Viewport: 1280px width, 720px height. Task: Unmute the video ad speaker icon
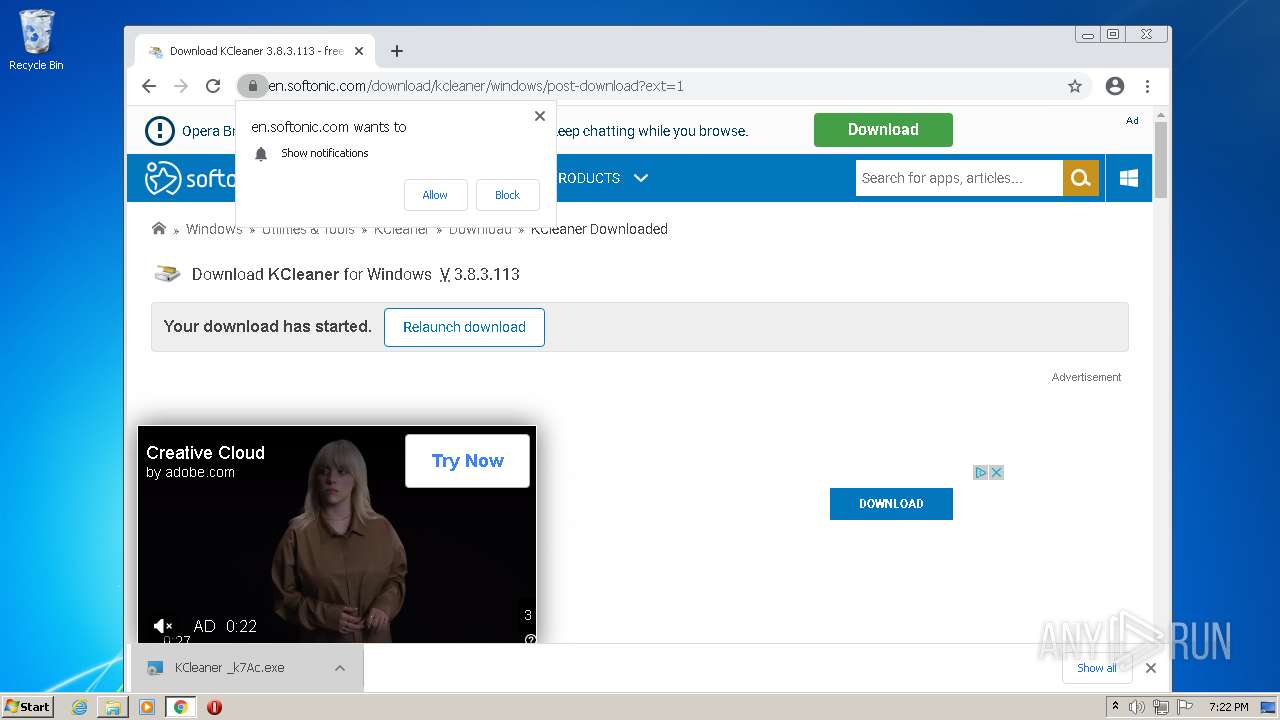163,626
